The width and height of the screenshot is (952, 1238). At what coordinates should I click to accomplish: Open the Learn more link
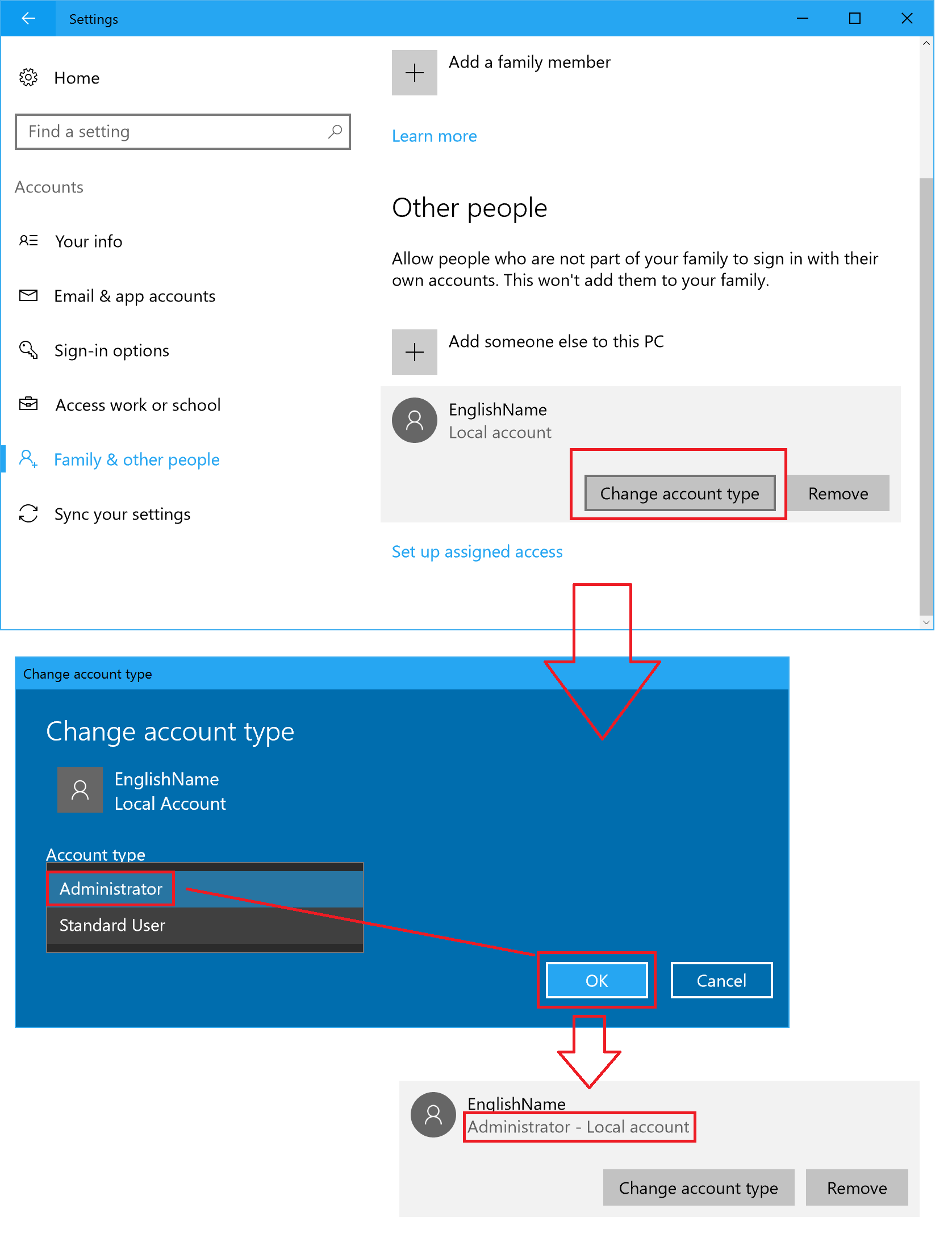pos(434,136)
